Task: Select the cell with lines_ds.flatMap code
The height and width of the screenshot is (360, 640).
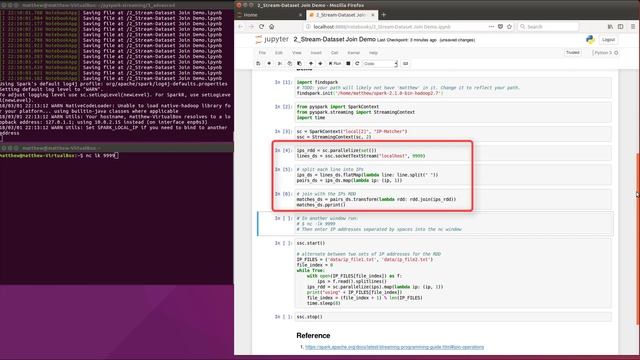Action: click(453, 175)
